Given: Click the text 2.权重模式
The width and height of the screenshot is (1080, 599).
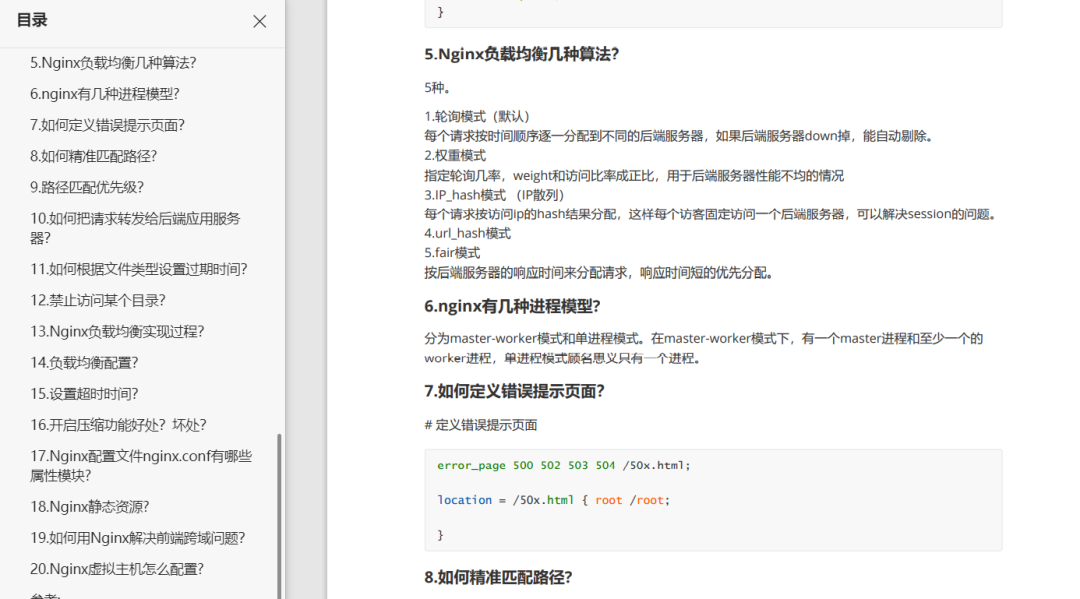Looking at the screenshot, I should [455, 156].
